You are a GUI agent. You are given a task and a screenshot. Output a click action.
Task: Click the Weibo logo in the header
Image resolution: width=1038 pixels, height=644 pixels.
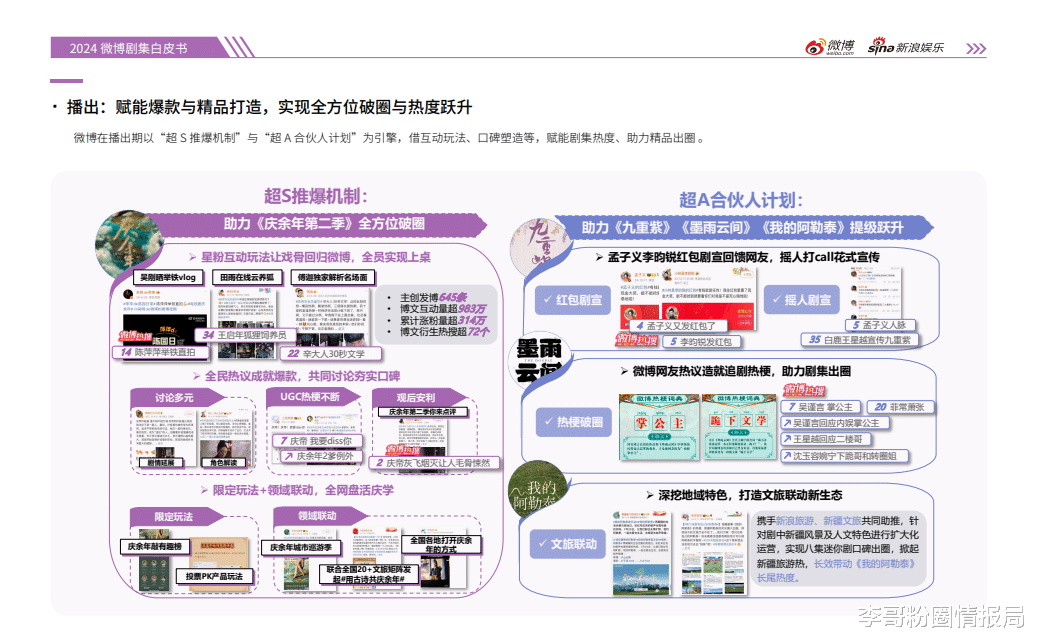[x=829, y=47]
